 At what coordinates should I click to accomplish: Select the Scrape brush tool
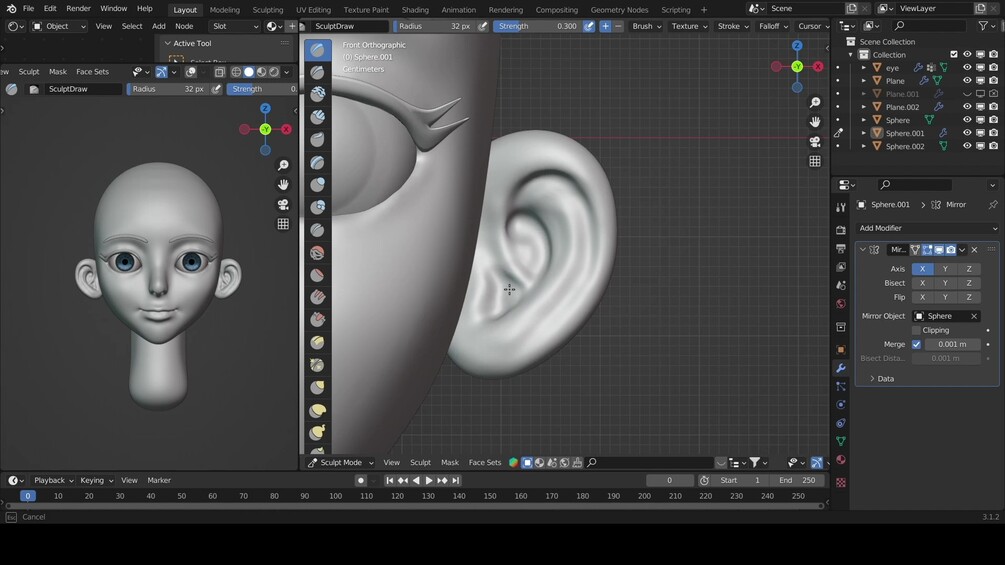pos(317,320)
